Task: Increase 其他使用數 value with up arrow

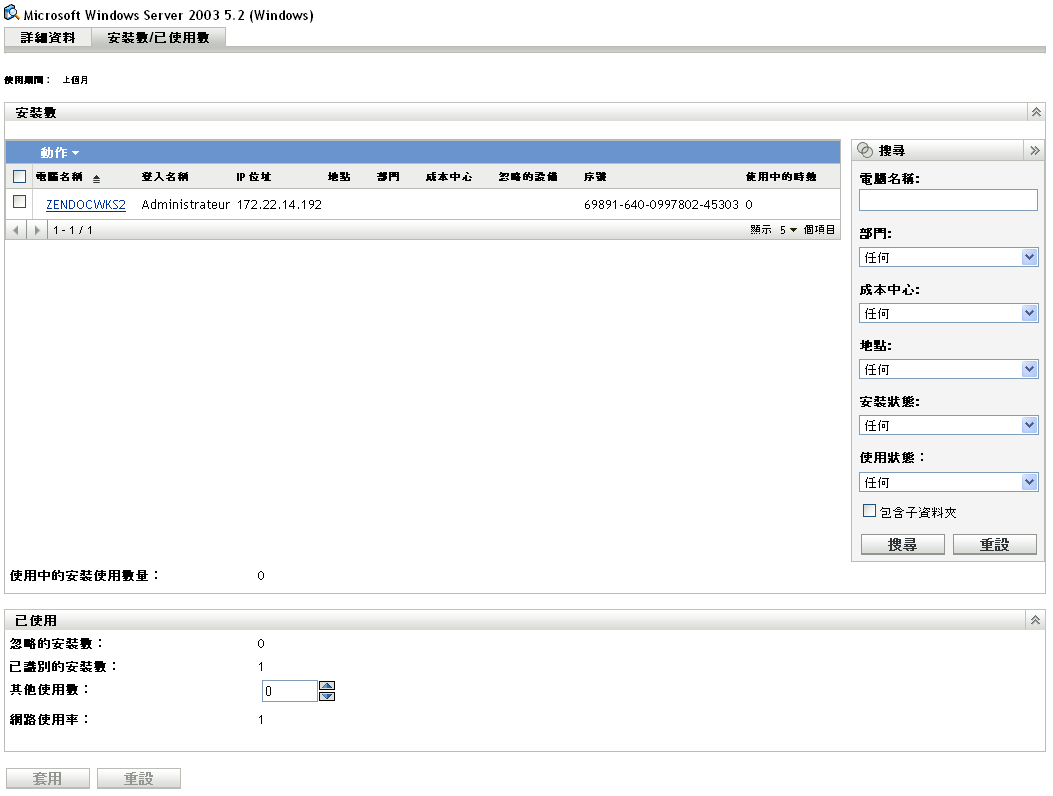Action: pyautogui.click(x=327, y=685)
